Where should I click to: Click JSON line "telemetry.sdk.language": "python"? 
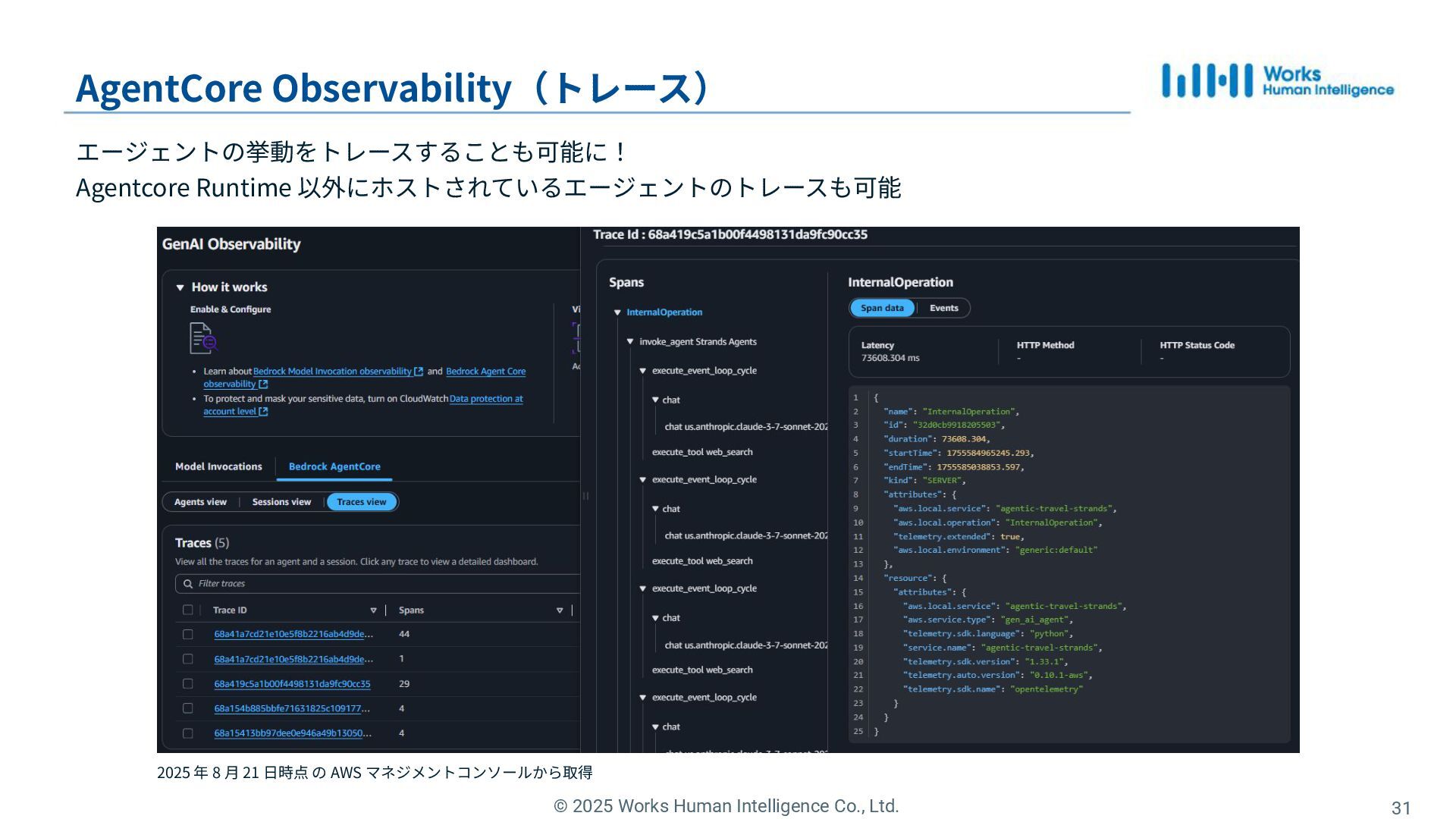988,634
